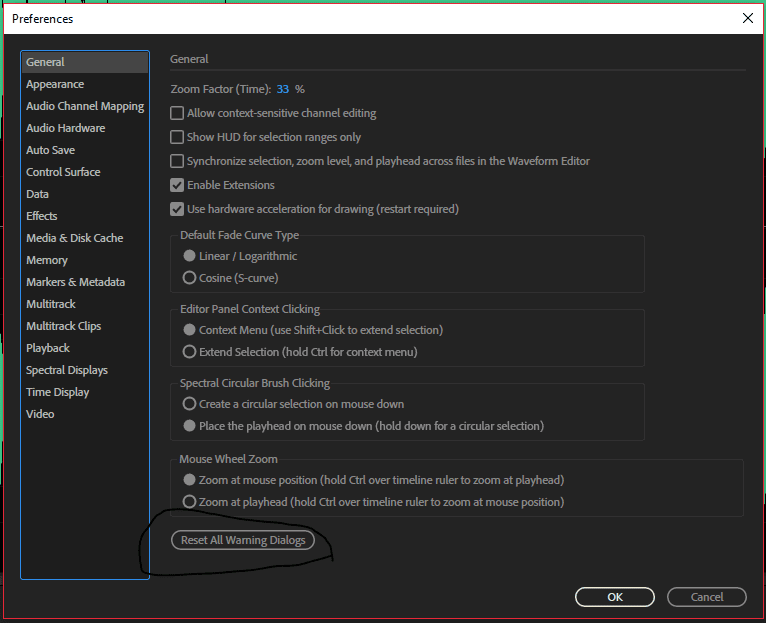The image size is (766, 623).
Task: Cancel the Preferences dialog
Action: [x=706, y=597]
